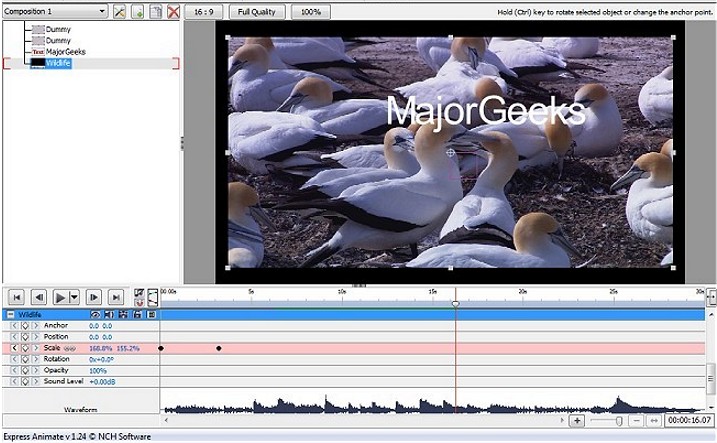717x443 pixels.
Task: Click the Opacity 100% value
Action: click(x=98, y=371)
